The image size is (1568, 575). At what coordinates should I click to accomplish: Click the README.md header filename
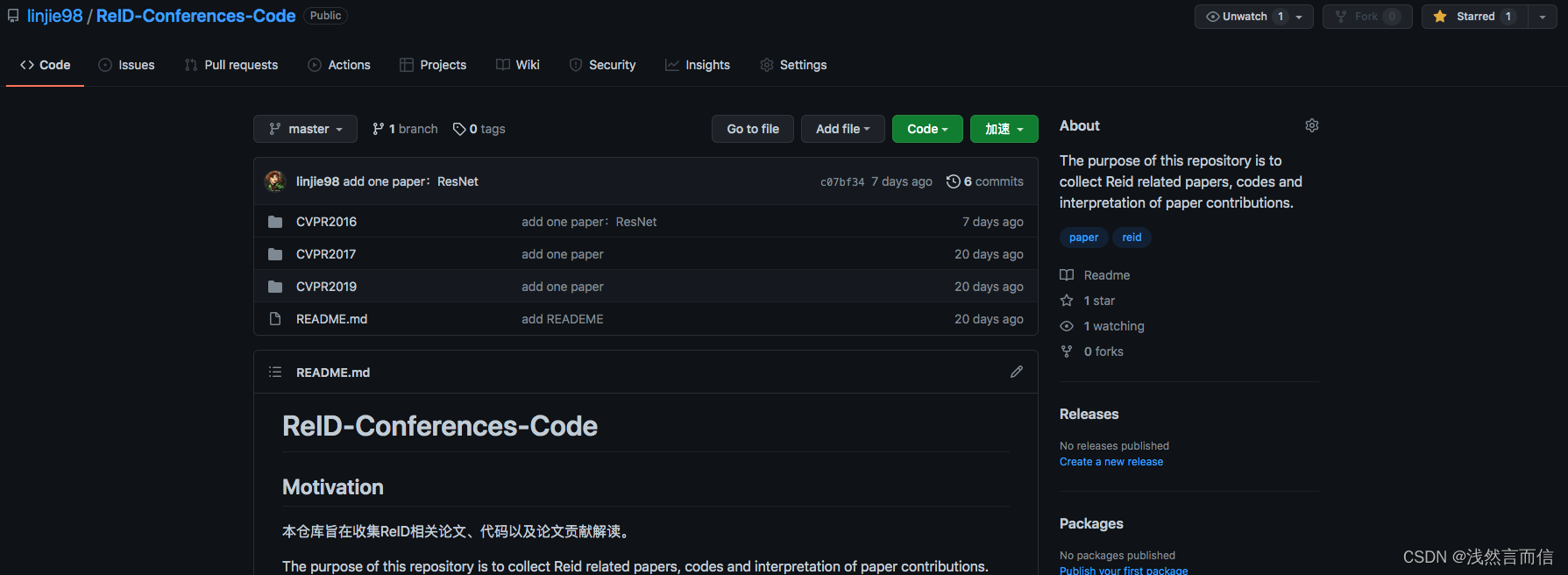333,373
